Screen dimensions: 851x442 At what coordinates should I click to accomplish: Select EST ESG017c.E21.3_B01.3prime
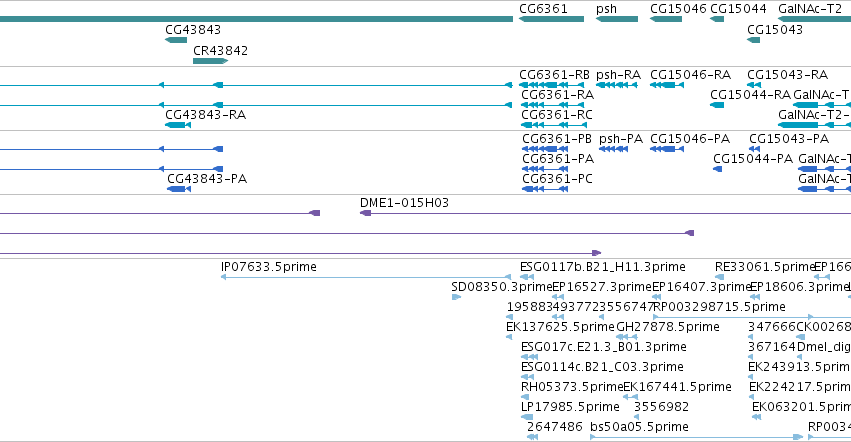tap(604, 348)
